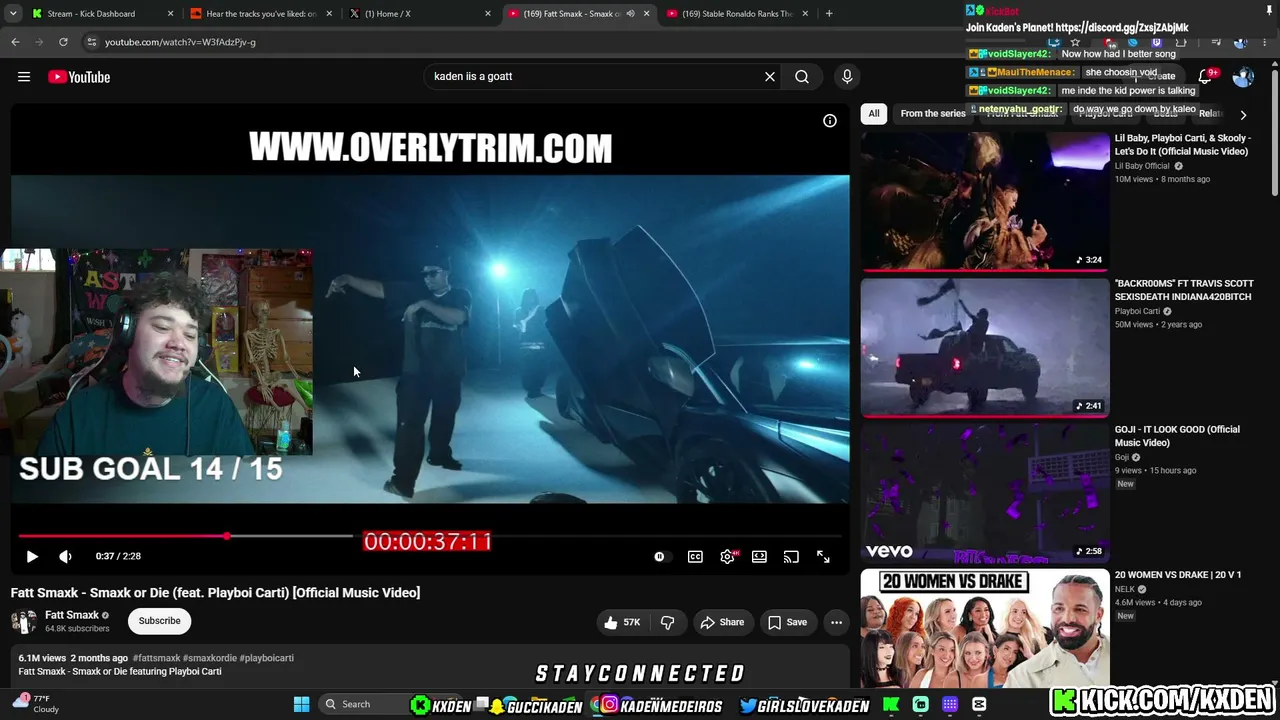Image resolution: width=1280 pixels, height=720 pixels.
Task: Show more filter chips with arrow
Action: pos(1243,115)
